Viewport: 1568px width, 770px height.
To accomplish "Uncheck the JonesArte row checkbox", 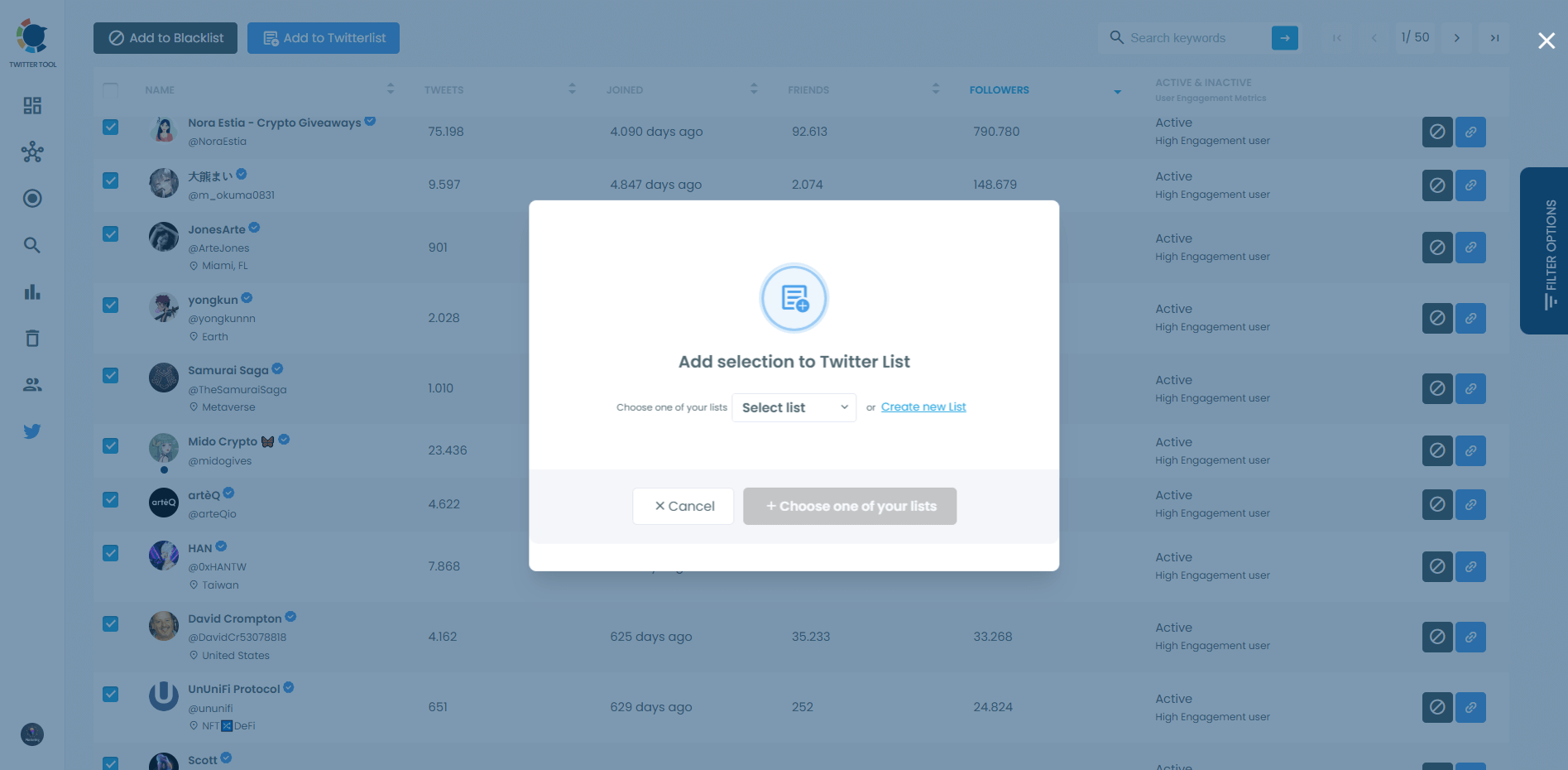I will tap(110, 234).
